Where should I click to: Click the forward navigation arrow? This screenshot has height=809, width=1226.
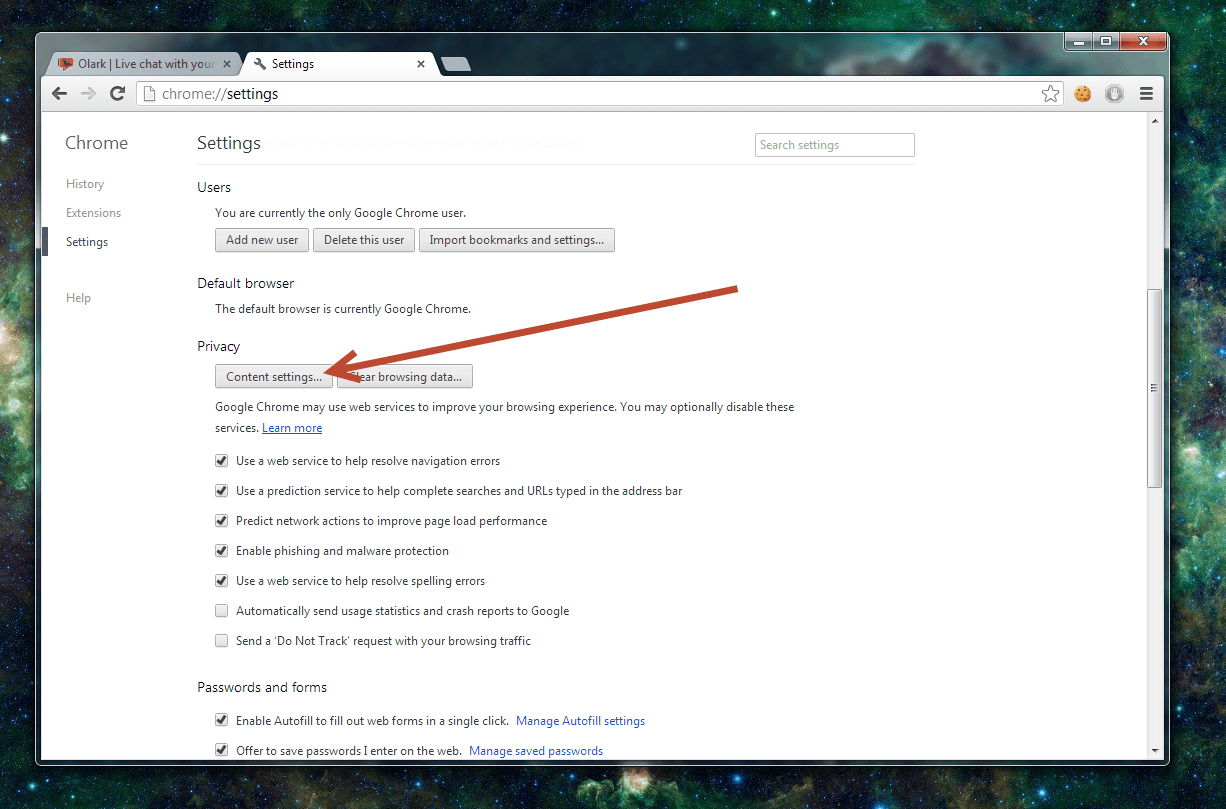tap(88, 93)
